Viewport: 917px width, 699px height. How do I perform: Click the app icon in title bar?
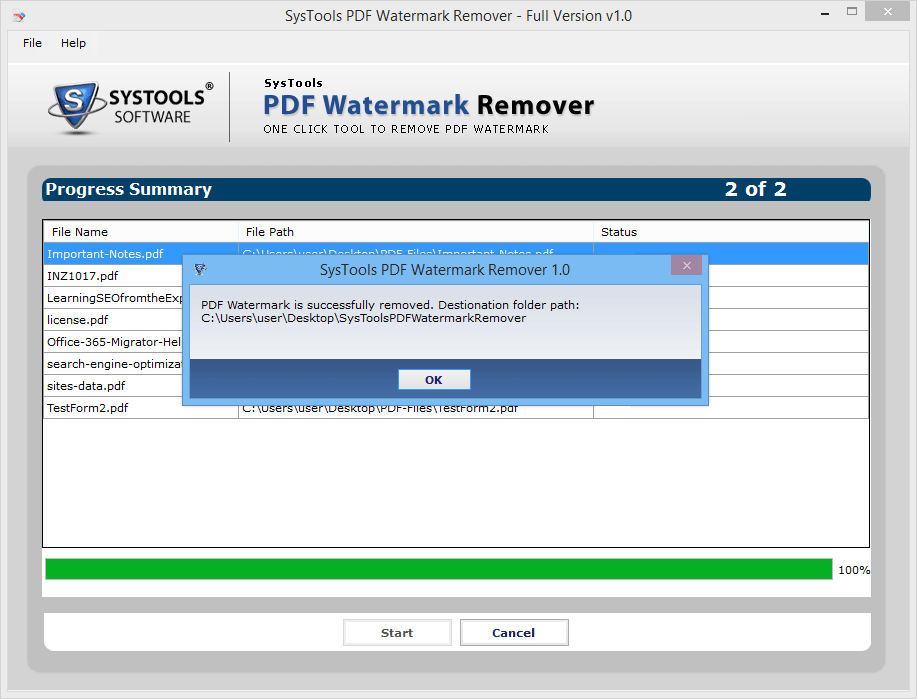(18, 16)
